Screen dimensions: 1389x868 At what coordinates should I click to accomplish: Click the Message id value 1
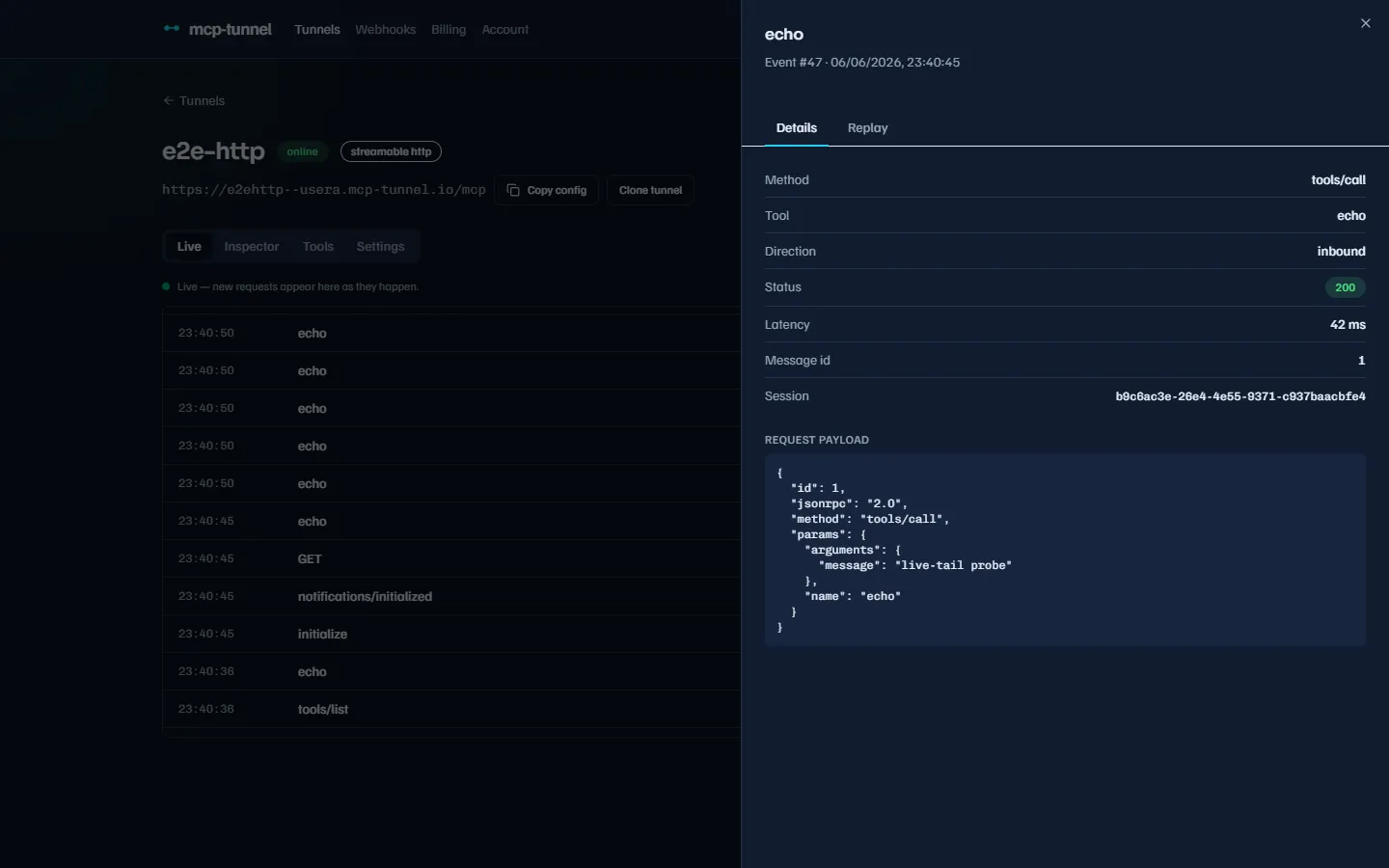point(1361,361)
